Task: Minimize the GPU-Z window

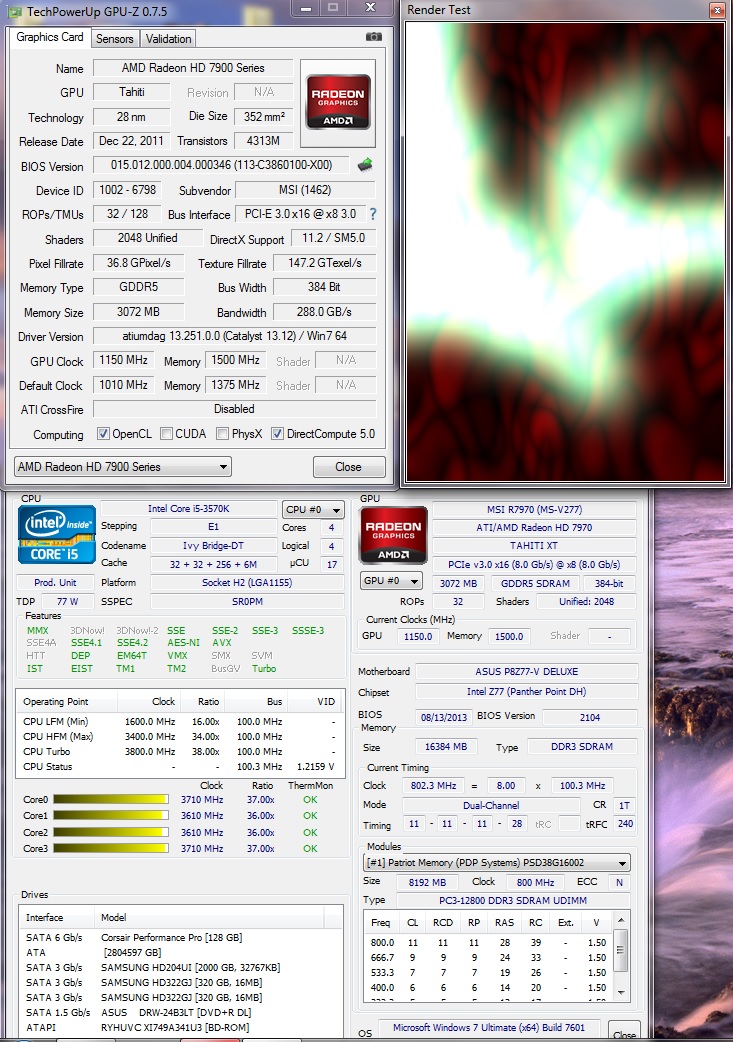Action: tap(306, 8)
